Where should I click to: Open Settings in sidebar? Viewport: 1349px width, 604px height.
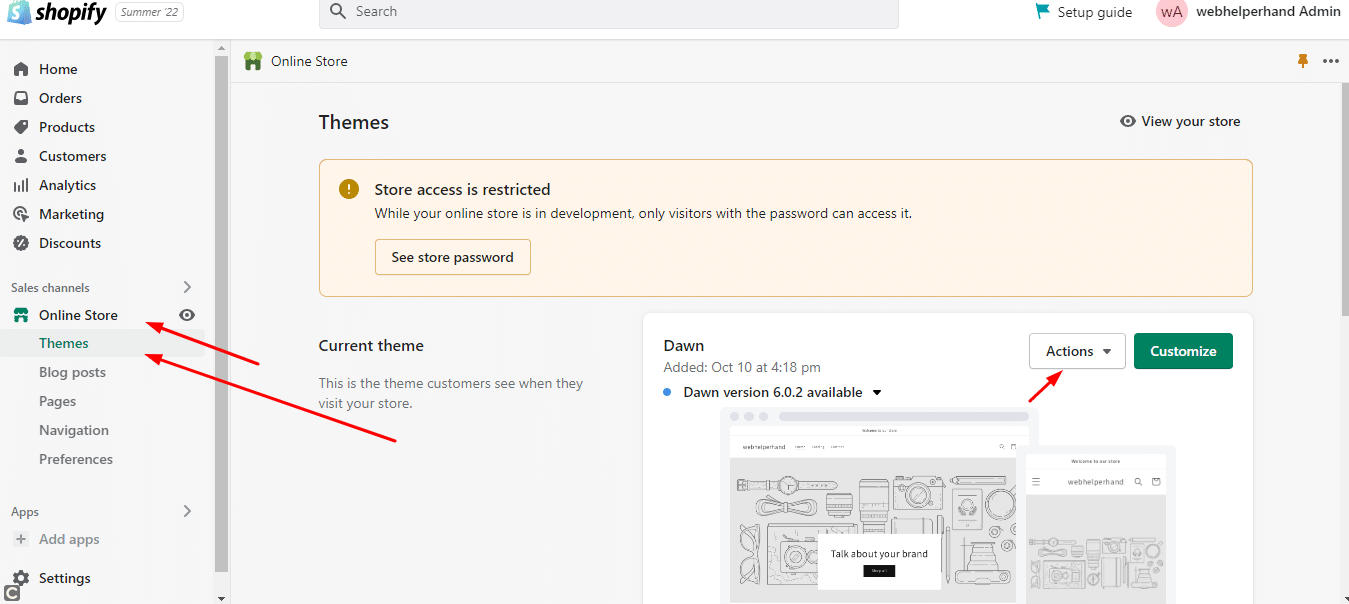coord(64,578)
